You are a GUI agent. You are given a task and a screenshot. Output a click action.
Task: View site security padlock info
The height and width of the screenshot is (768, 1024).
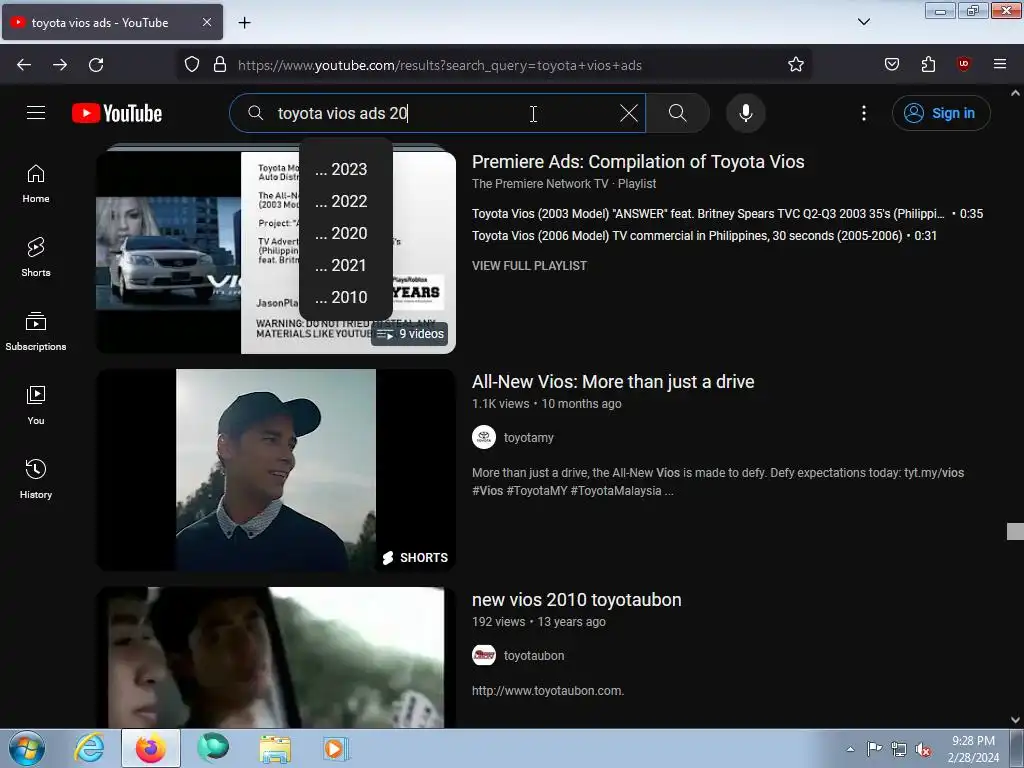pos(220,65)
